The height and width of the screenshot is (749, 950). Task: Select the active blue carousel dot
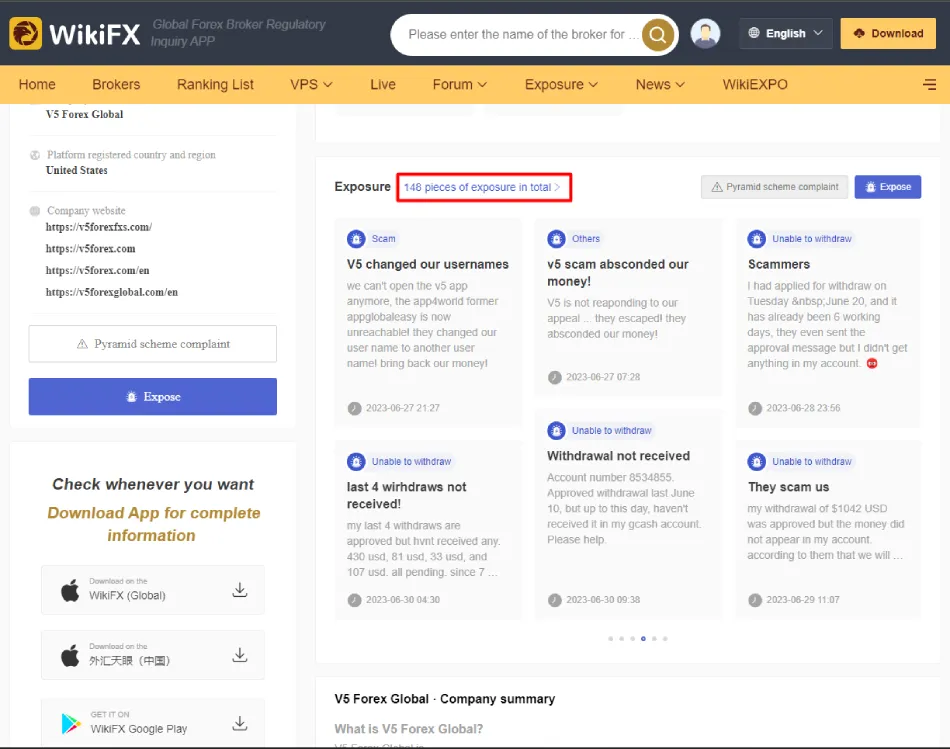point(643,639)
